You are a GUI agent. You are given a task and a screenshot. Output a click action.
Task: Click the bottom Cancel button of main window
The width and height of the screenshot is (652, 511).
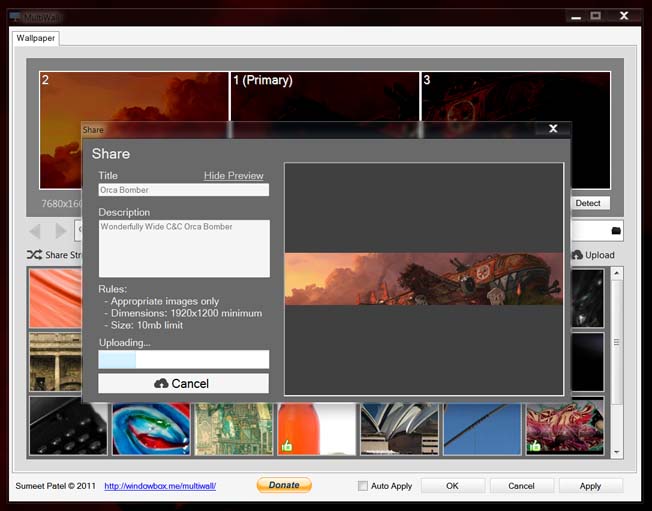click(x=521, y=486)
